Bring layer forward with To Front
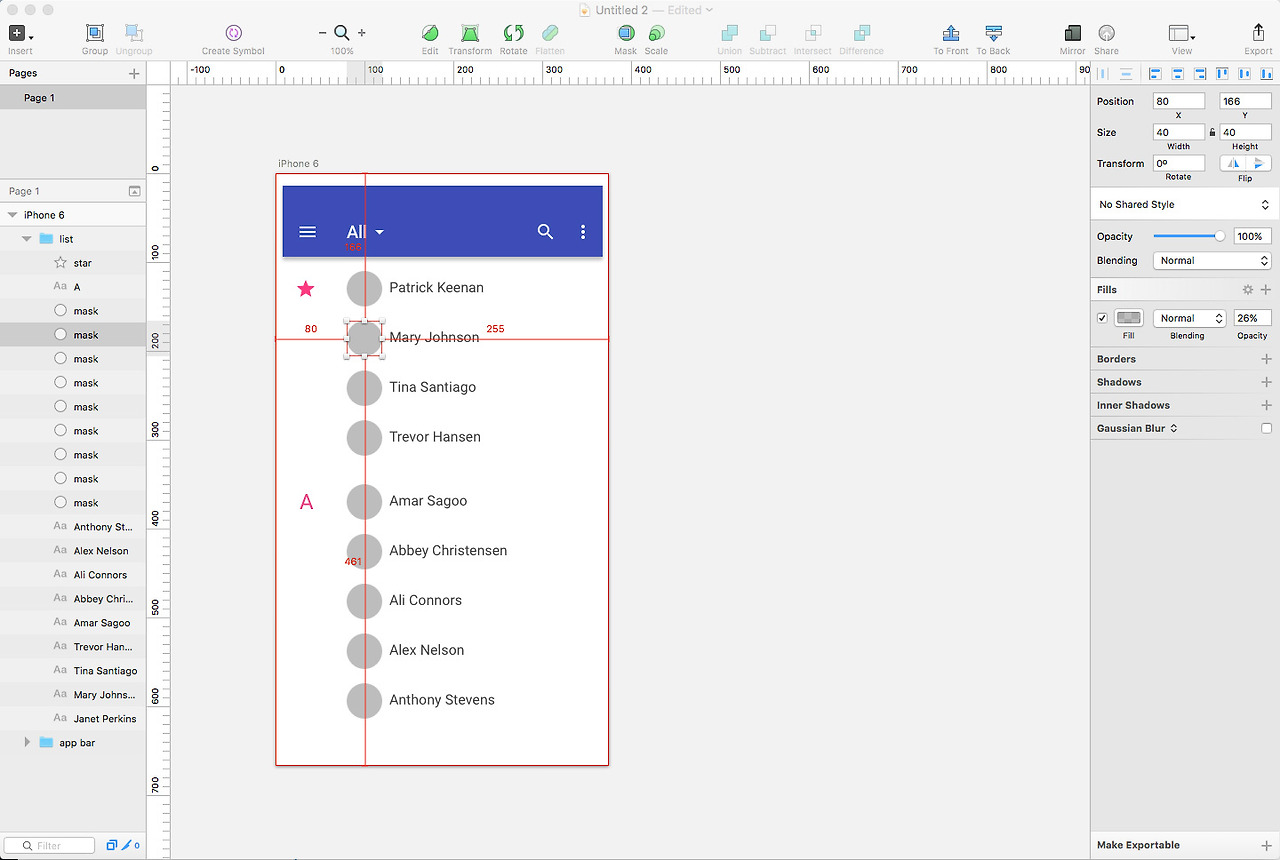The image size is (1280, 860). coord(951,33)
